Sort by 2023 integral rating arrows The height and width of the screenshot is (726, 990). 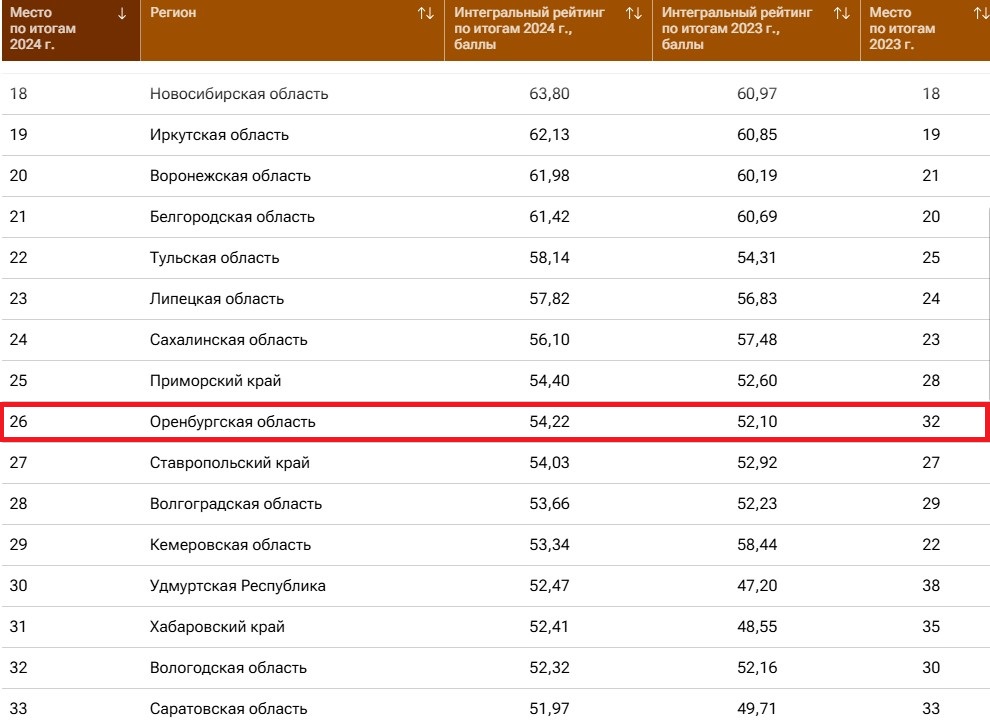click(x=841, y=13)
